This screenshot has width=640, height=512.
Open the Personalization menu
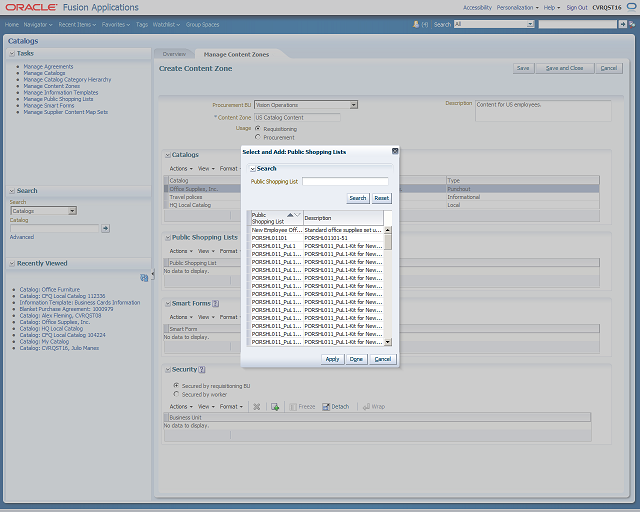coord(518,7)
